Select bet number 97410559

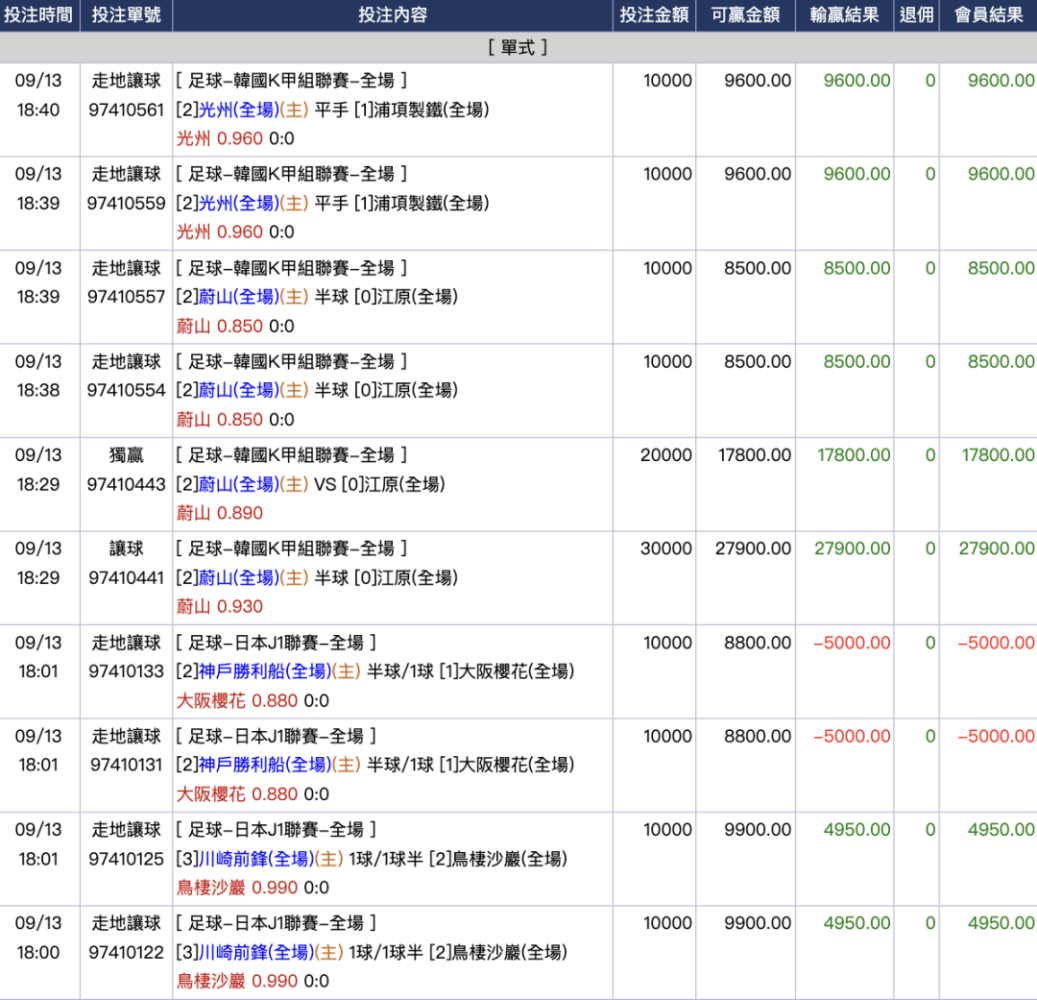pyautogui.click(x=126, y=203)
